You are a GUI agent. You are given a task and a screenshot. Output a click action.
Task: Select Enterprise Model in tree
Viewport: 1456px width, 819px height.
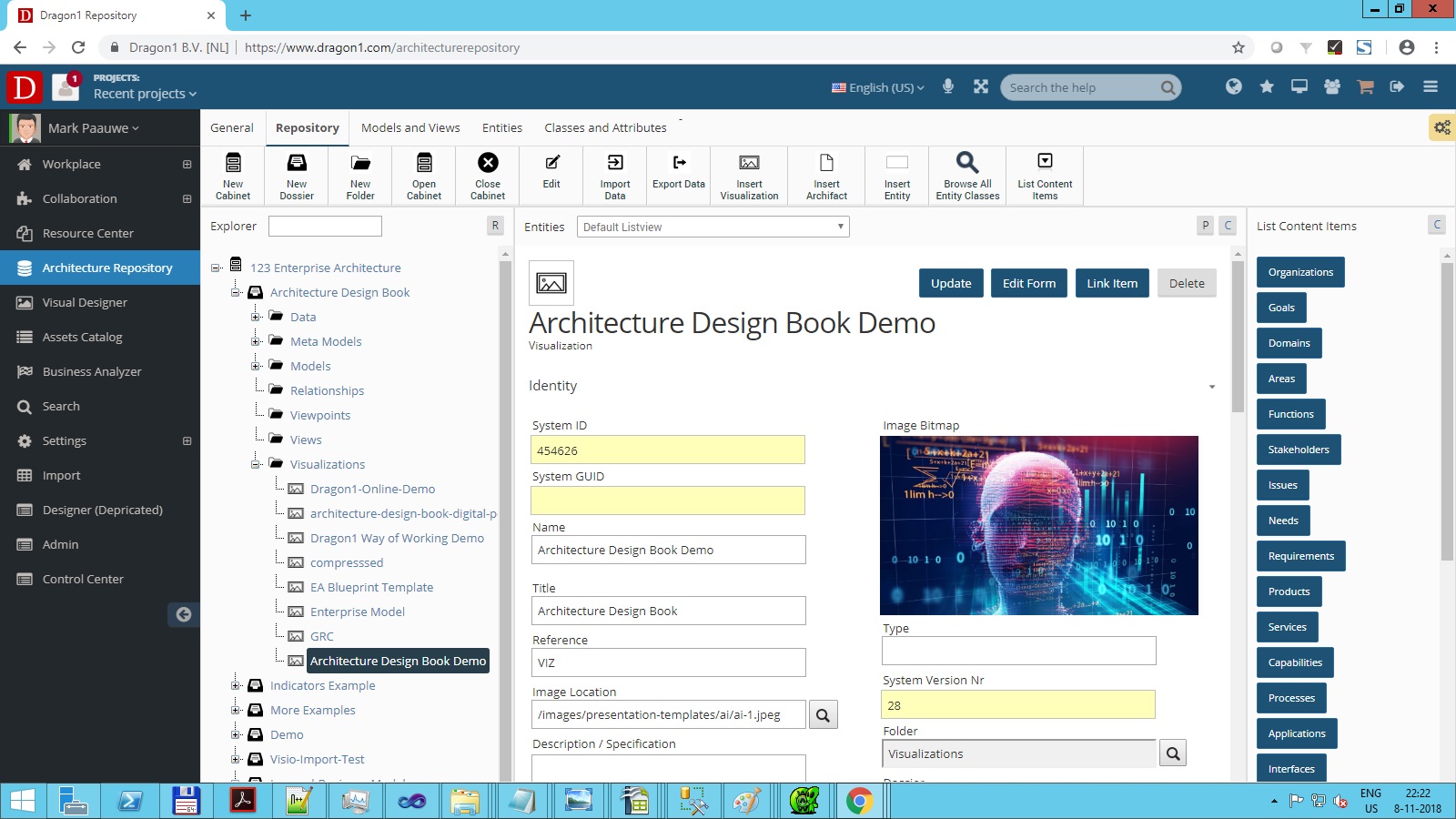[358, 612]
